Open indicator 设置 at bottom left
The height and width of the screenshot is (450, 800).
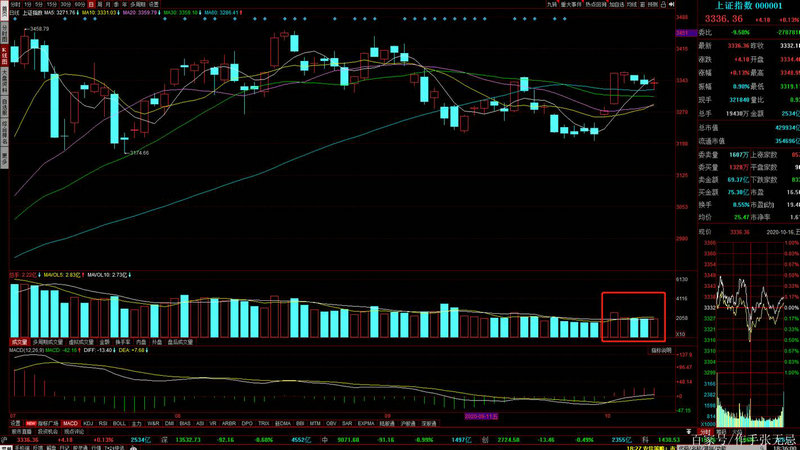[15, 423]
